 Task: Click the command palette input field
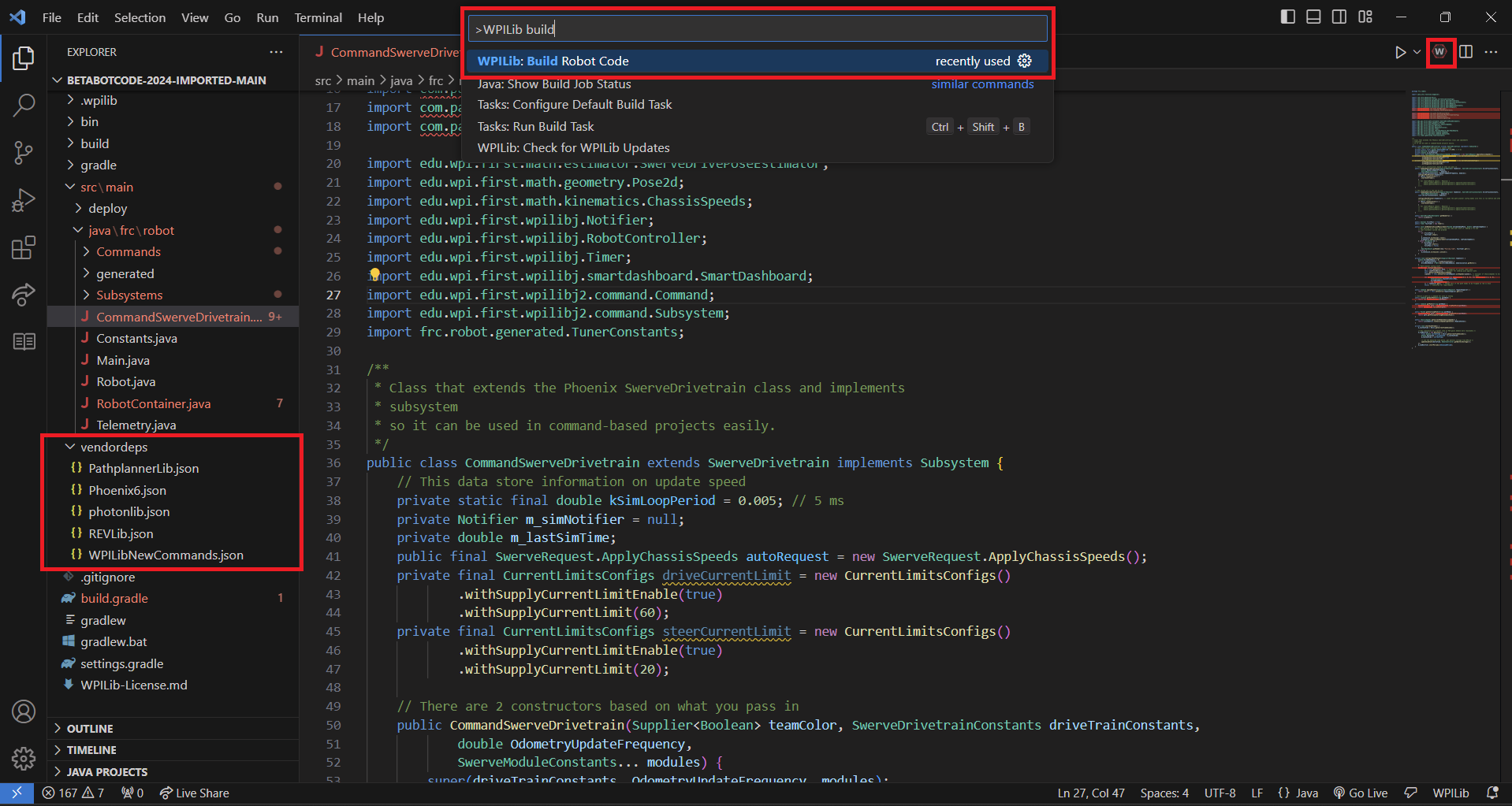(758, 29)
